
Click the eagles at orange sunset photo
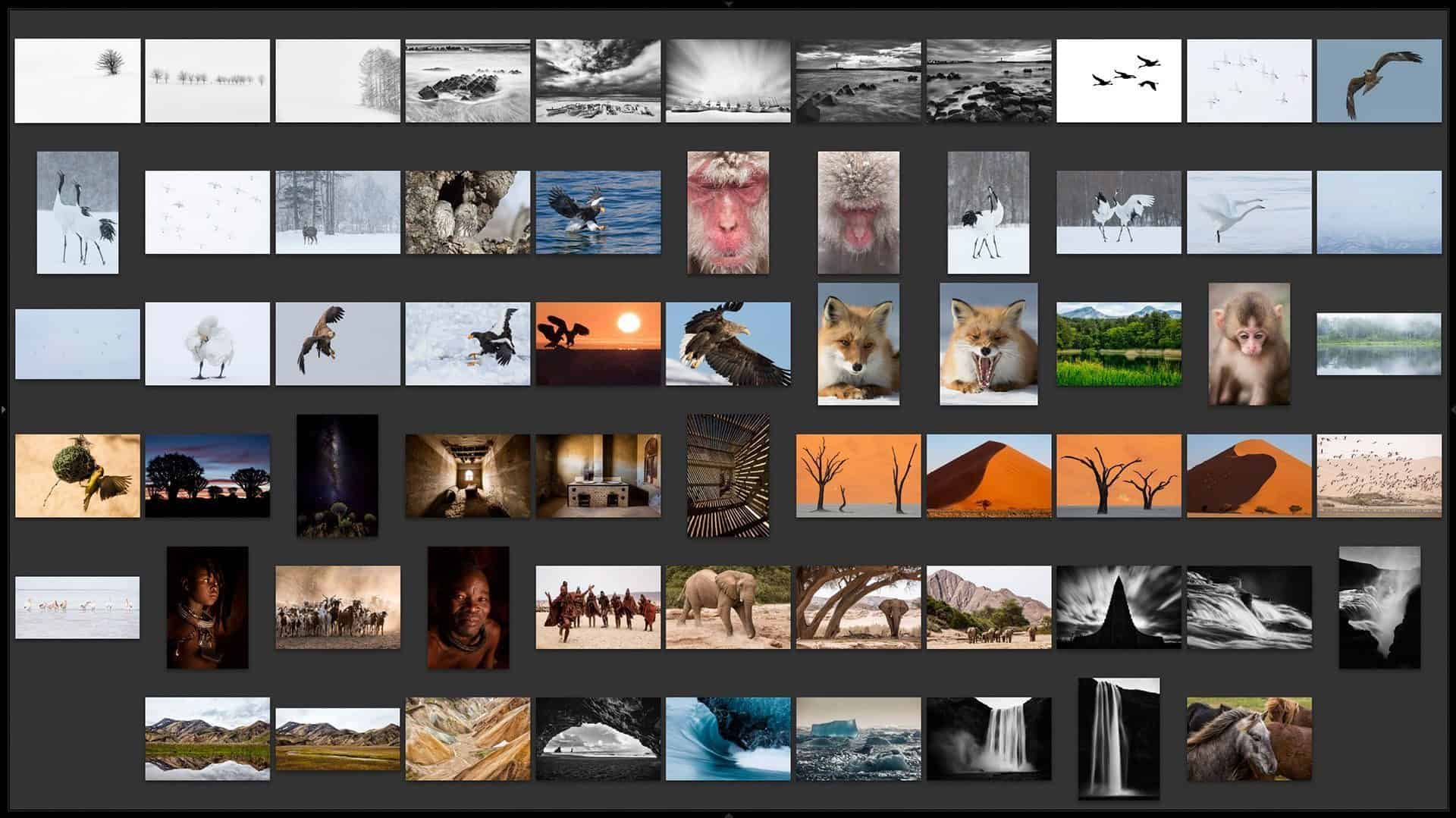(598, 344)
